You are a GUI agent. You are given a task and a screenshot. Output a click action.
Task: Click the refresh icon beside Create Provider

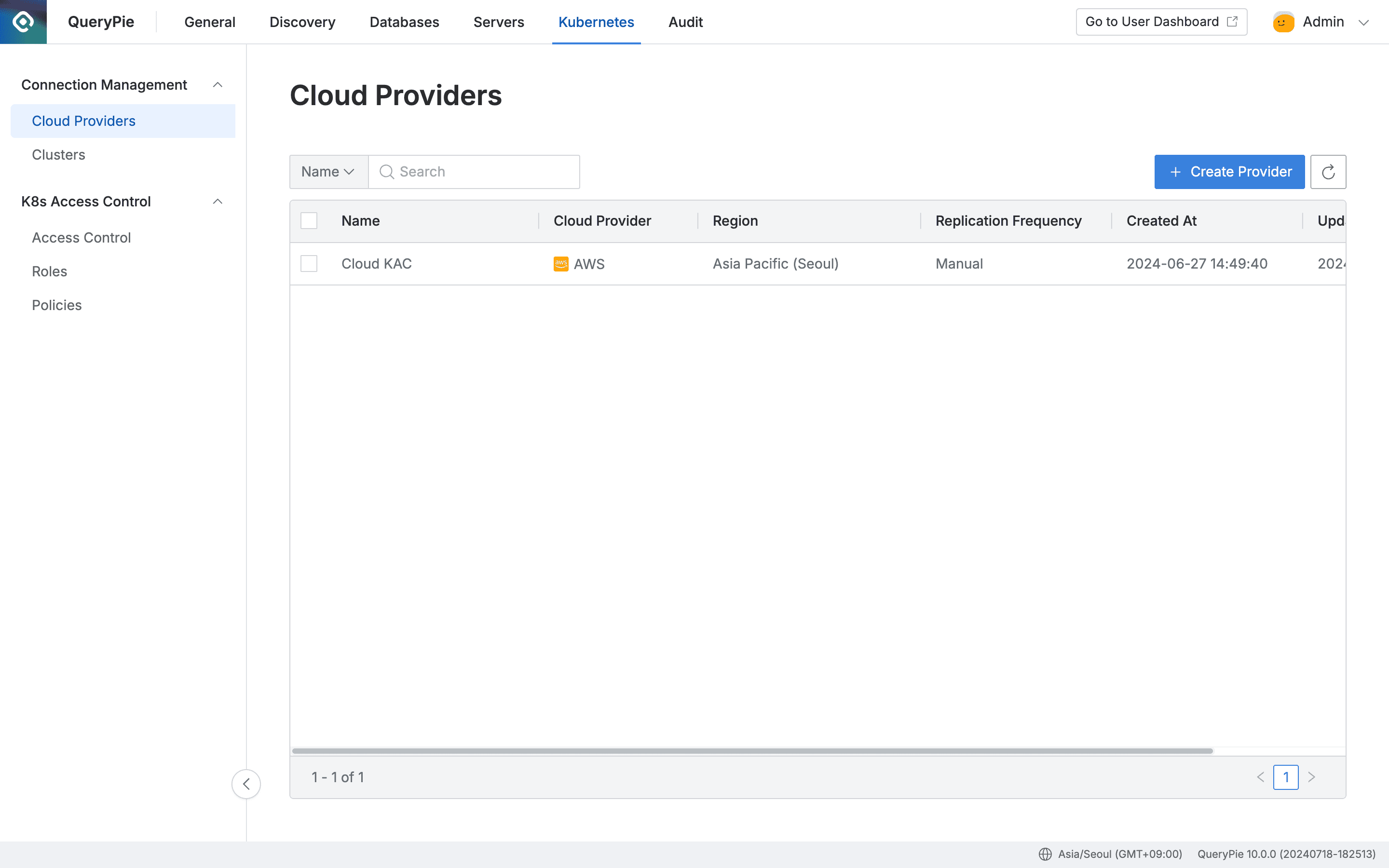tap(1328, 171)
